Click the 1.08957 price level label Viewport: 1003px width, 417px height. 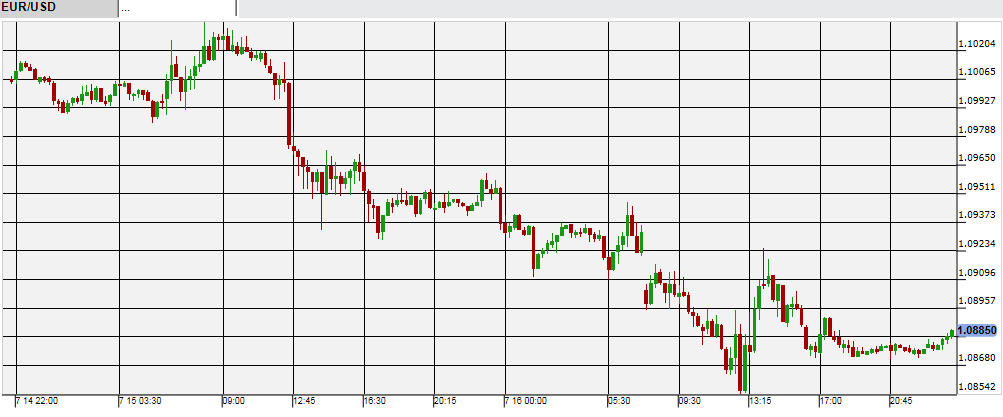tap(976, 301)
